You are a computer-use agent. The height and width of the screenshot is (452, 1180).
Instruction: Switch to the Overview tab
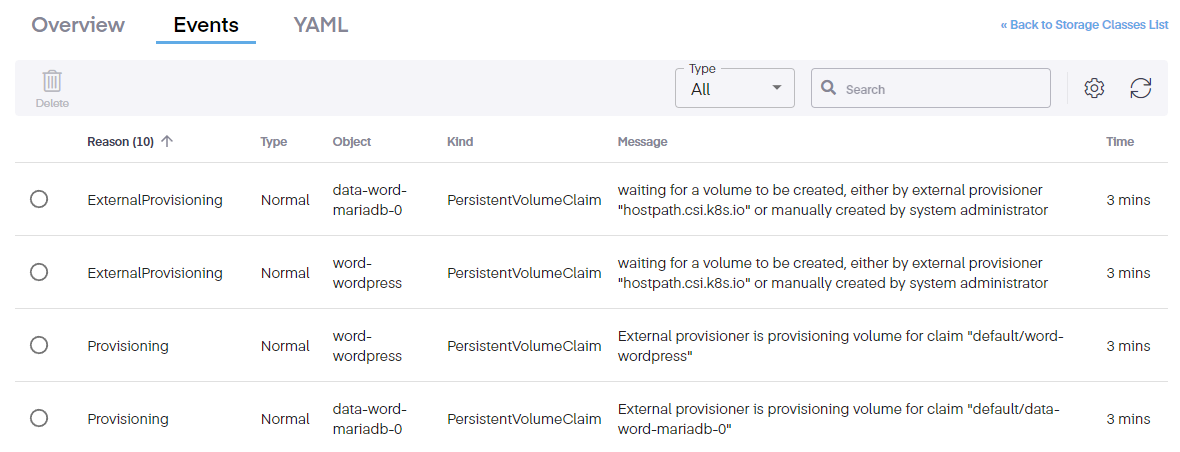78,25
